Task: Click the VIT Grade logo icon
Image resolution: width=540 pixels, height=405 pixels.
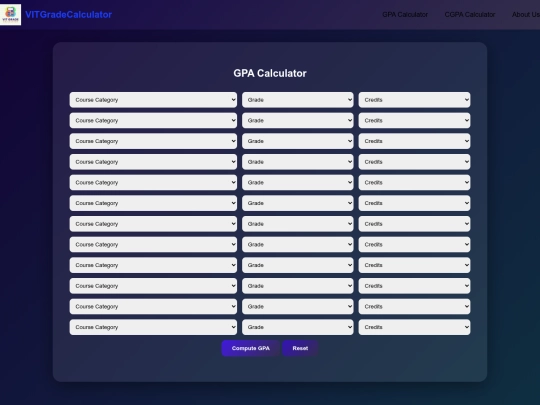Action: (x=10, y=14)
